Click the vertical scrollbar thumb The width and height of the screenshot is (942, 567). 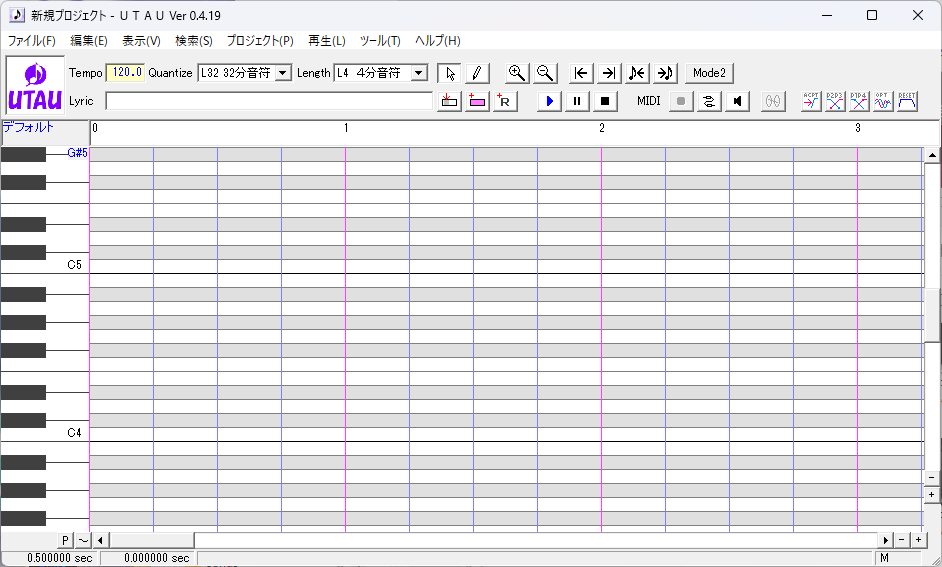pyautogui.click(x=932, y=315)
